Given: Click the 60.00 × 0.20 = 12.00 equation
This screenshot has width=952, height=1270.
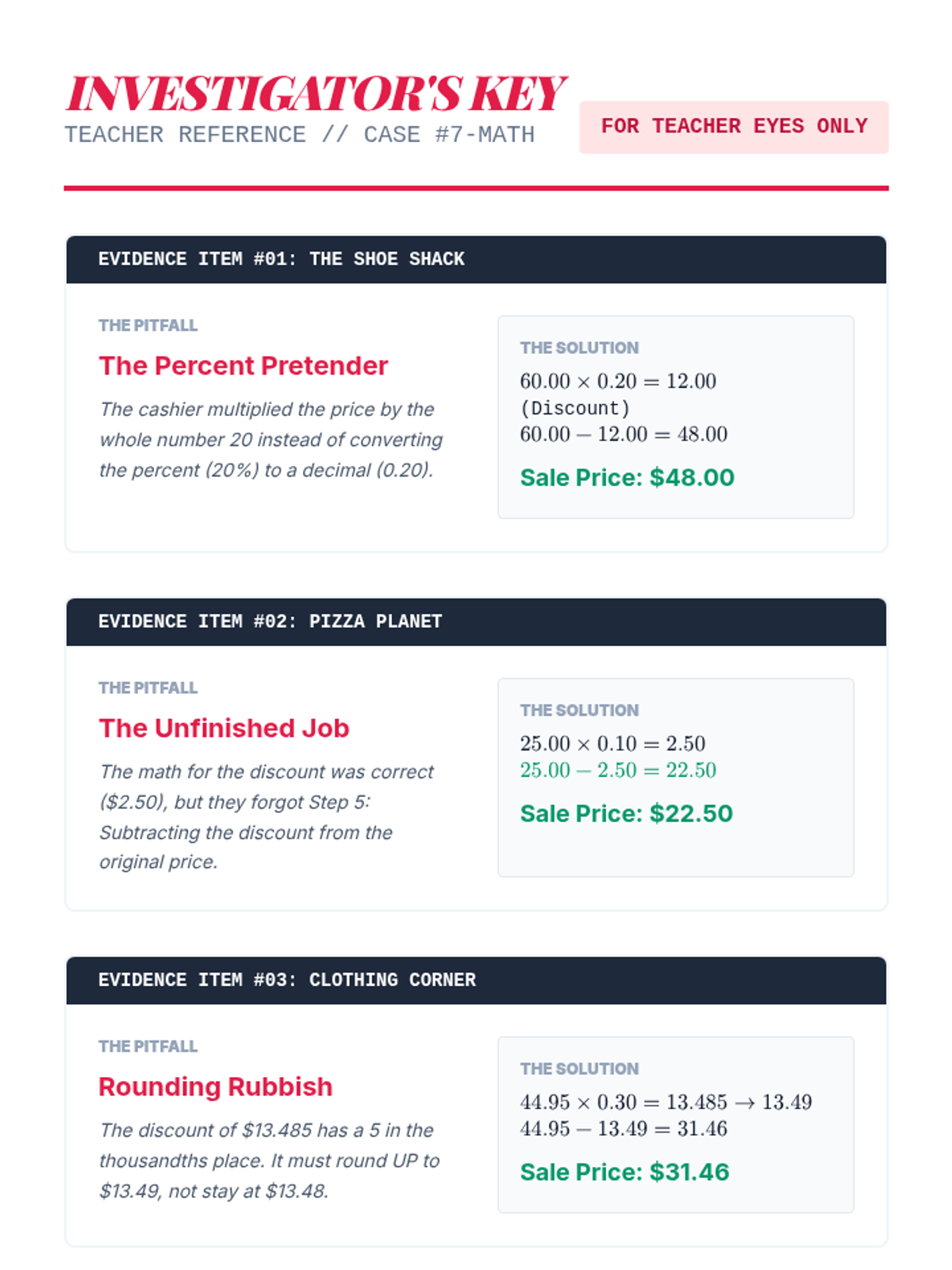Looking at the screenshot, I should click(x=618, y=381).
